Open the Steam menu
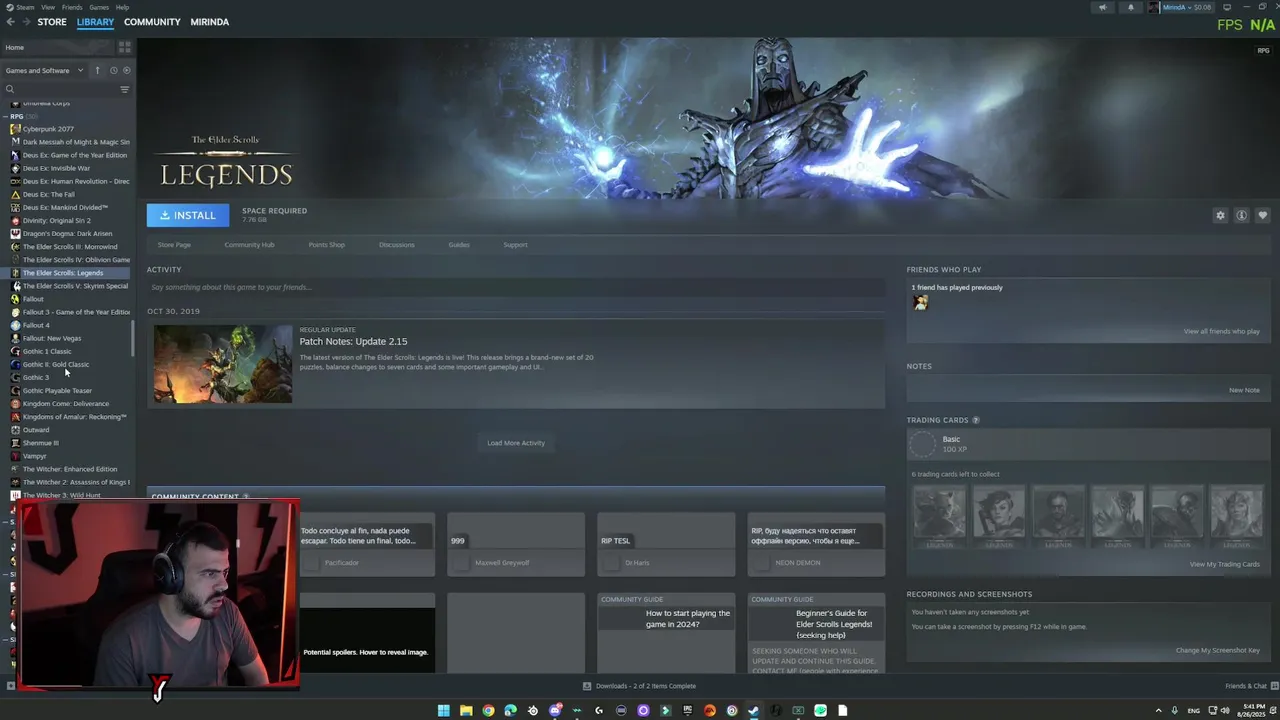 click(21, 7)
